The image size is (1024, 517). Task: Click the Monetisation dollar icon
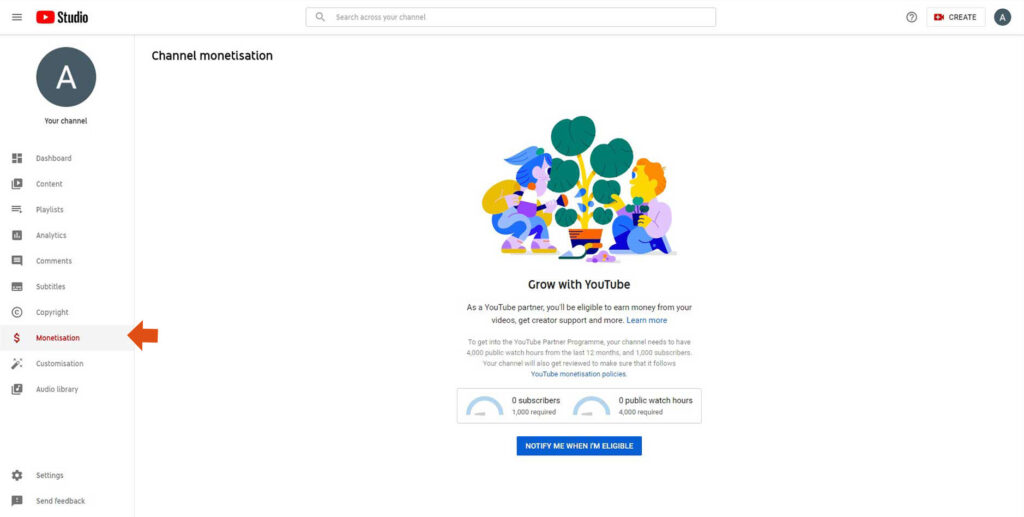pyautogui.click(x=17, y=338)
